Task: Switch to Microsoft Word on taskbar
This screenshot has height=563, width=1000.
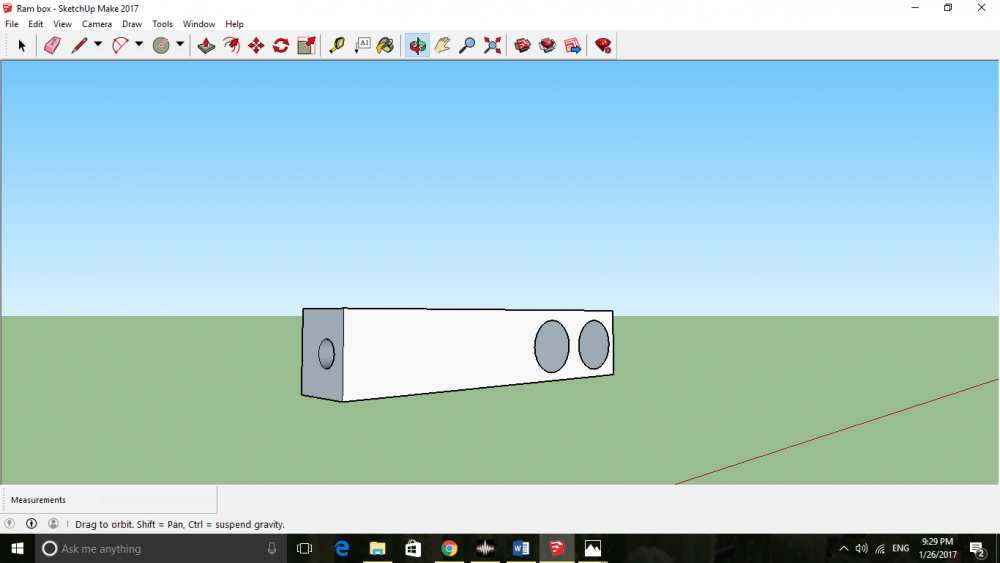Action: coord(520,548)
